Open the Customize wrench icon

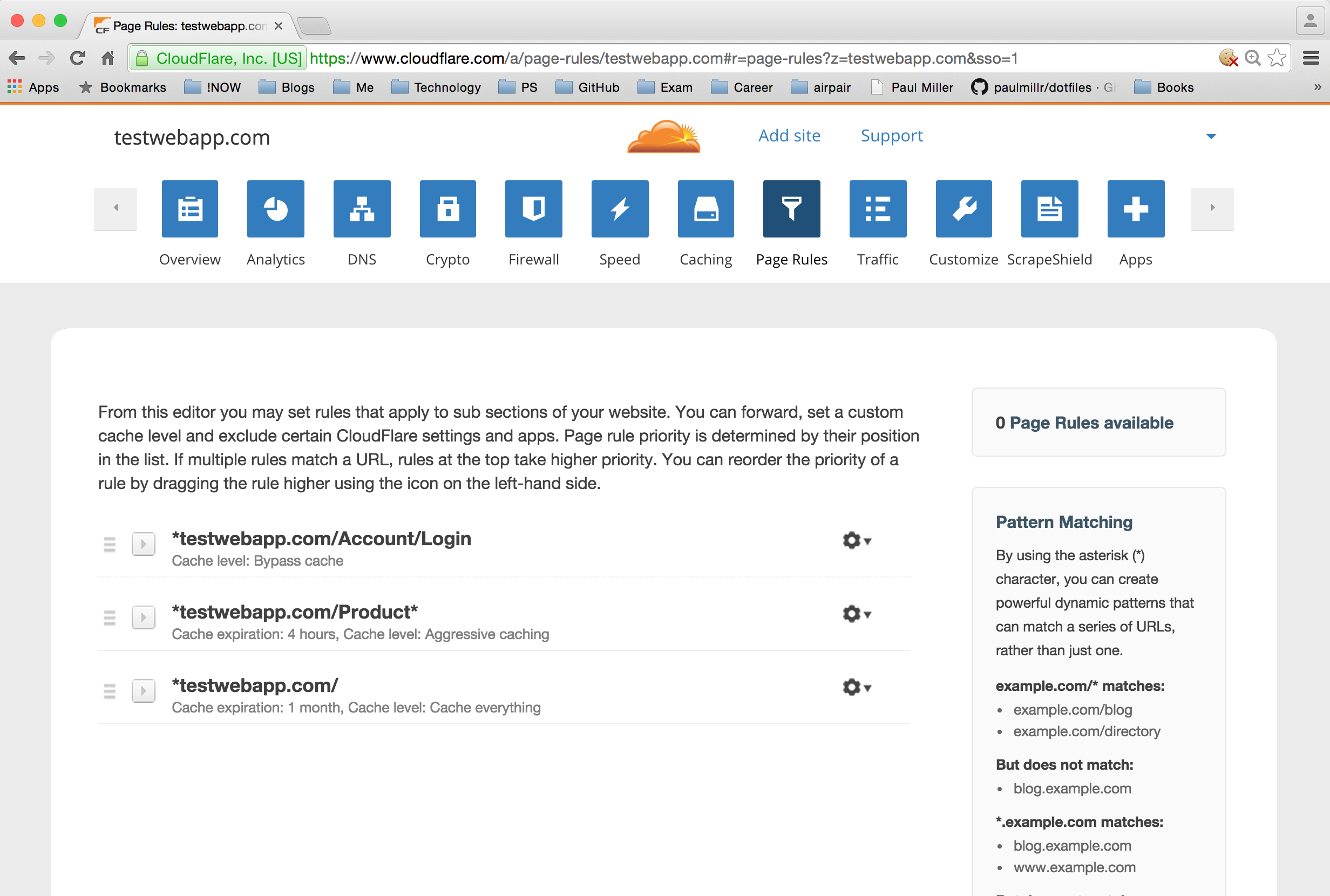pyautogui.click(x=964, y=208)
